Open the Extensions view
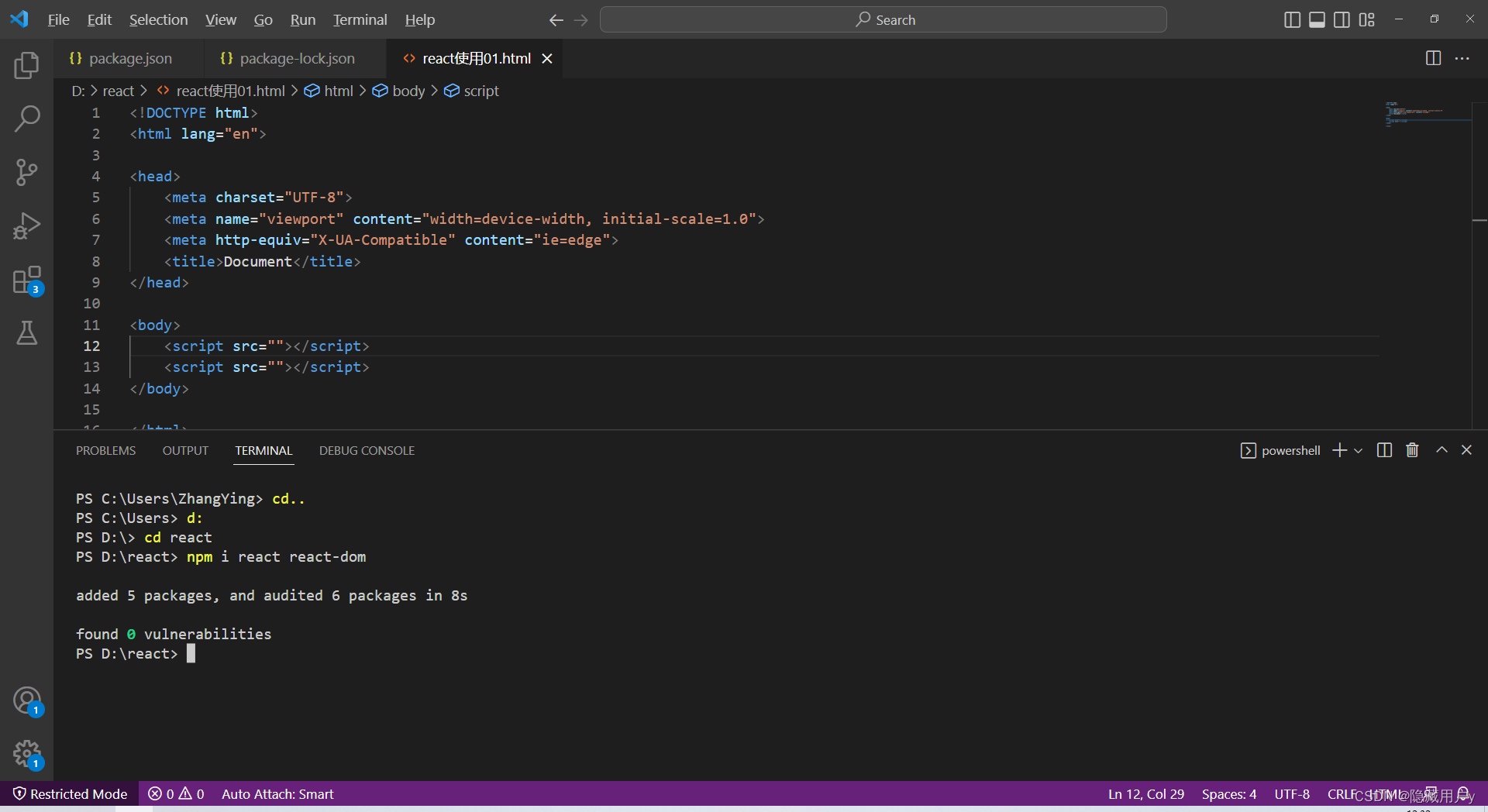This screenshot has width=1488, height=812. 26,280
